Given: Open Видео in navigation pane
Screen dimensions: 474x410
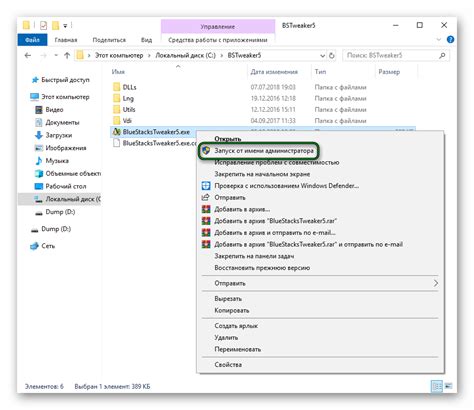Looking at the screenshot, I should [54, 110].
